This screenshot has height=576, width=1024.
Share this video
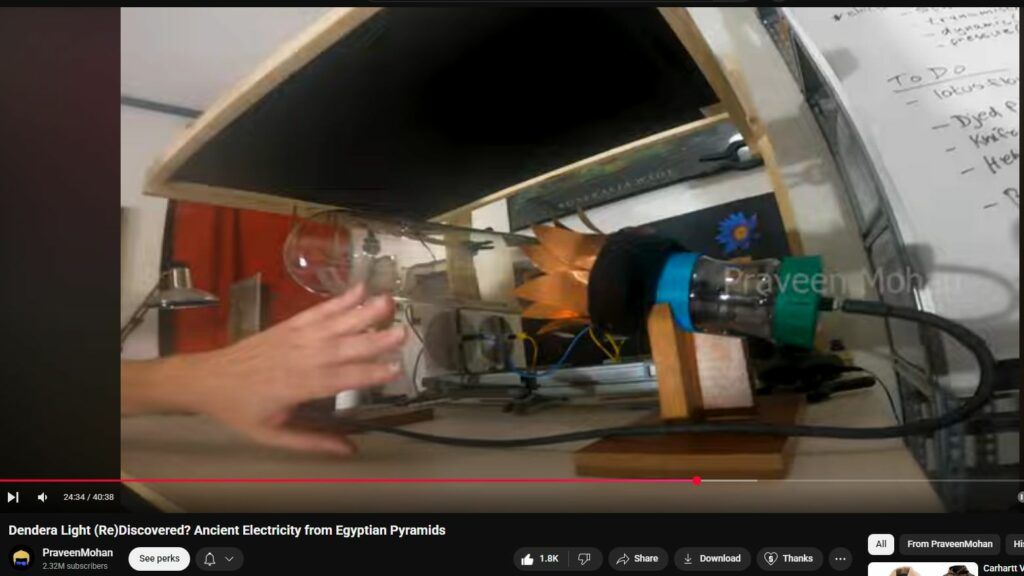pos(637,559)
